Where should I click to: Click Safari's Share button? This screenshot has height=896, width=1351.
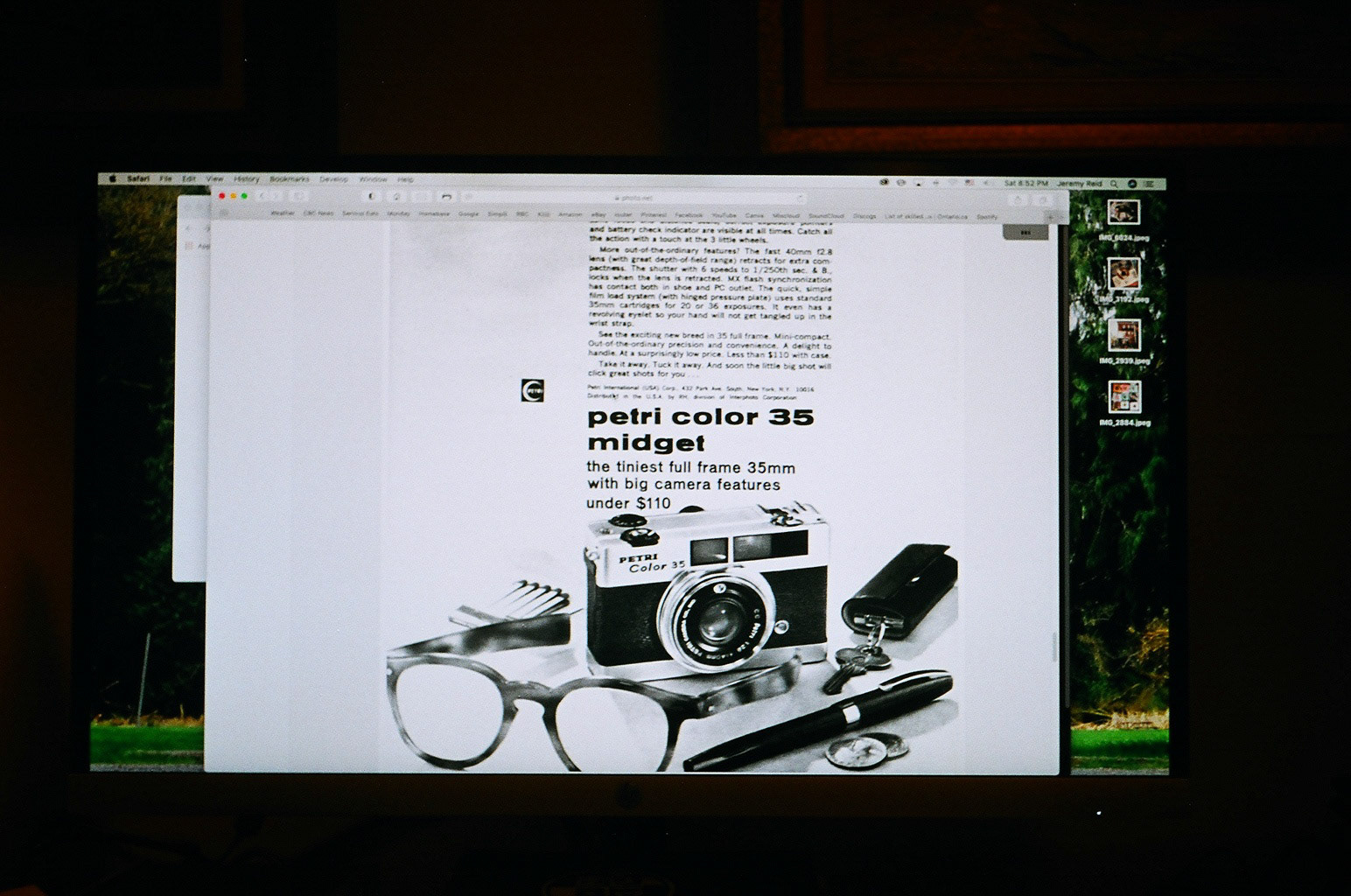point(1018,200)
